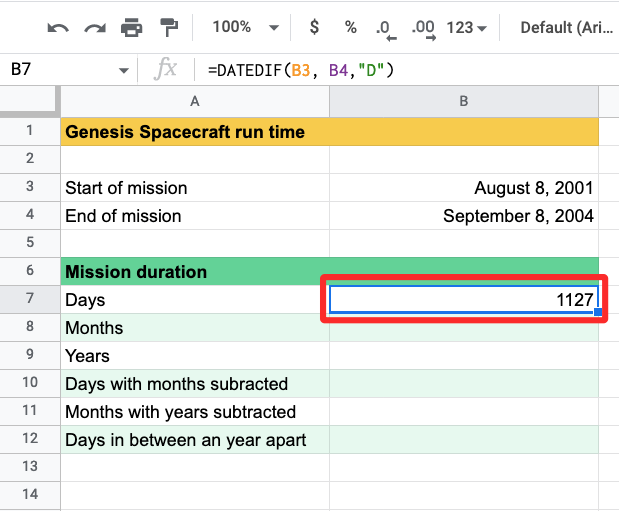This screenshot has height=511, width=619.
Task: Increase decimal places icon
Action: (x=422, y=28)
